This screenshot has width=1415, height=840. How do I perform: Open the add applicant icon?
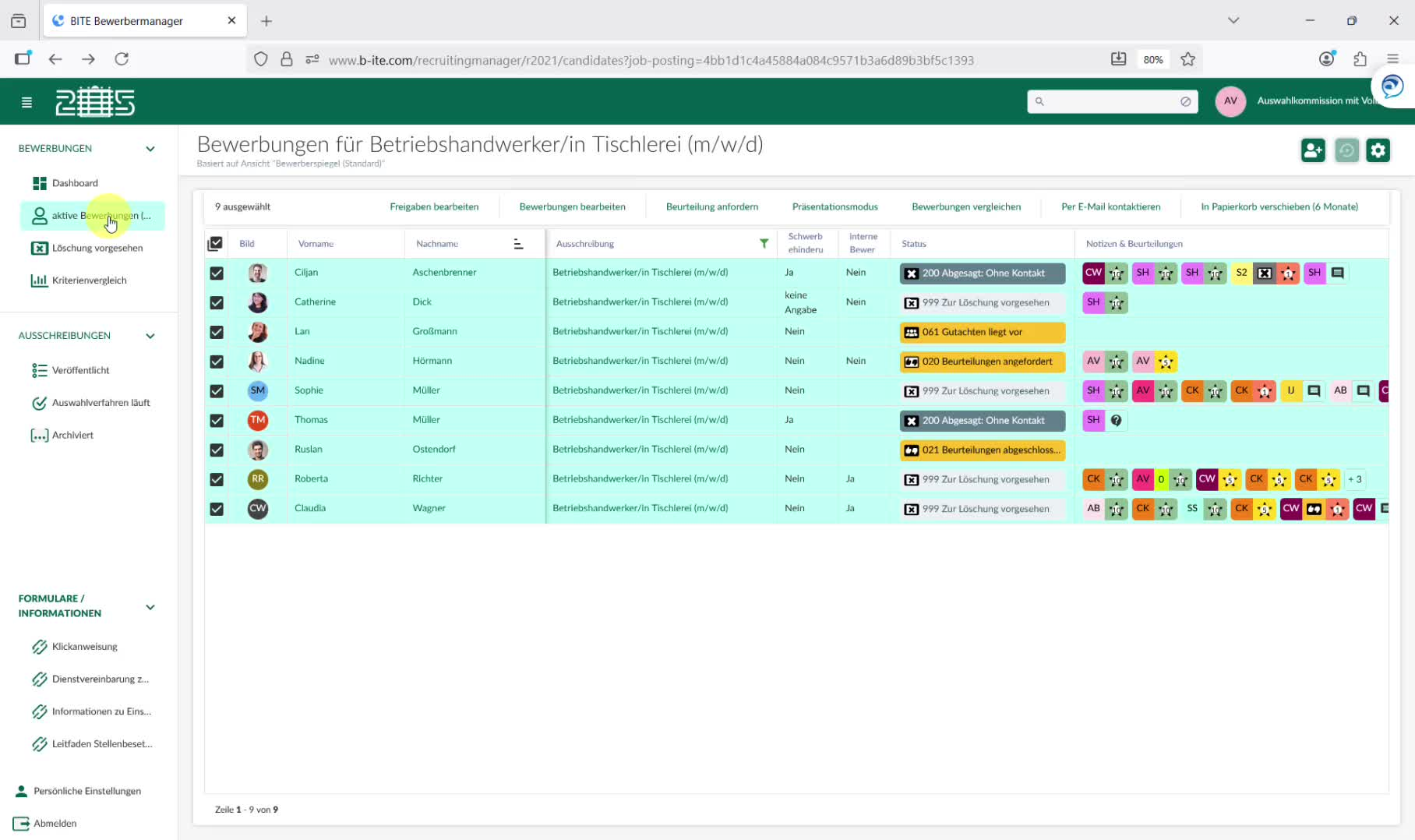click(1313, 150)
